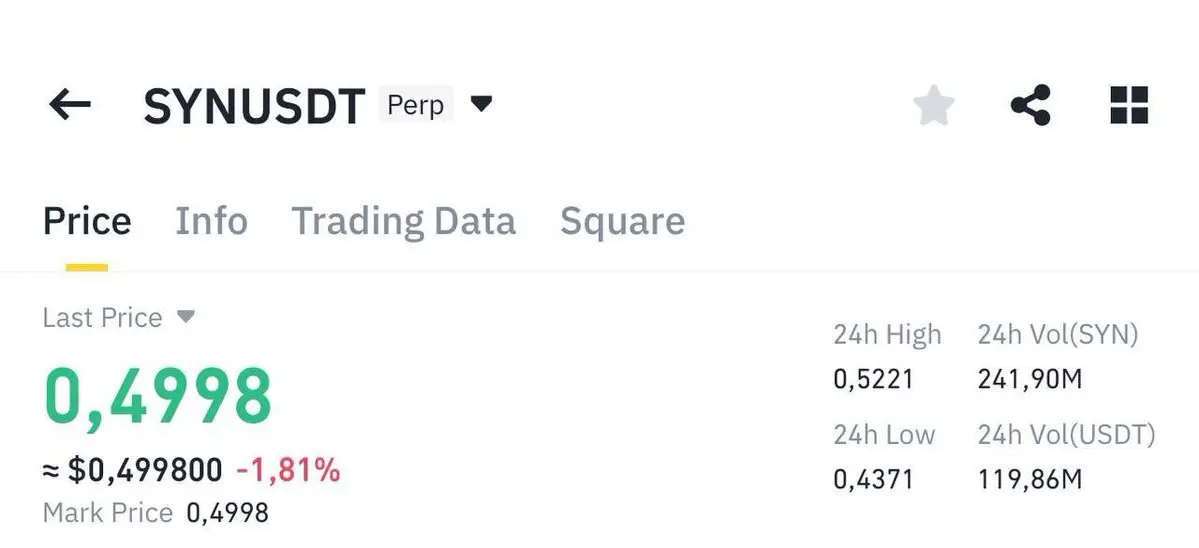Go back using the left arrow

coord(70,105)
